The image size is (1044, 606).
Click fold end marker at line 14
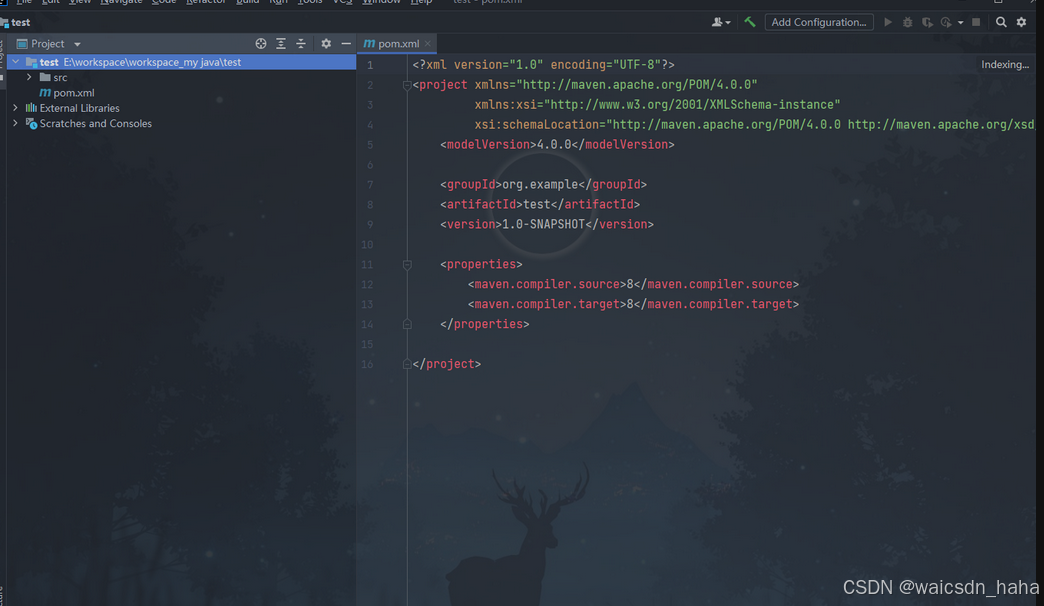[407, 324]
